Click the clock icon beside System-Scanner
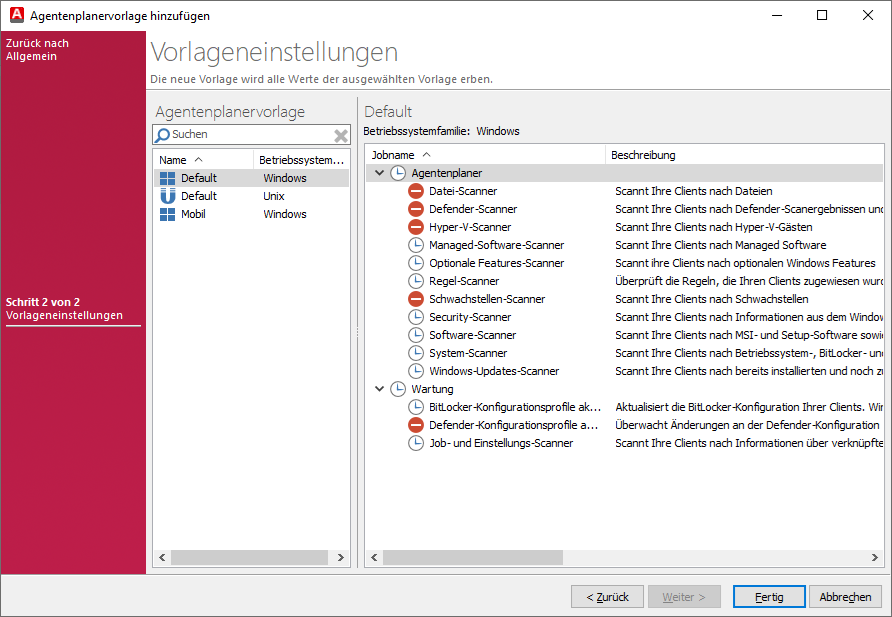The width and height of the screenshot is (892, 617). [x=416, y=353]
